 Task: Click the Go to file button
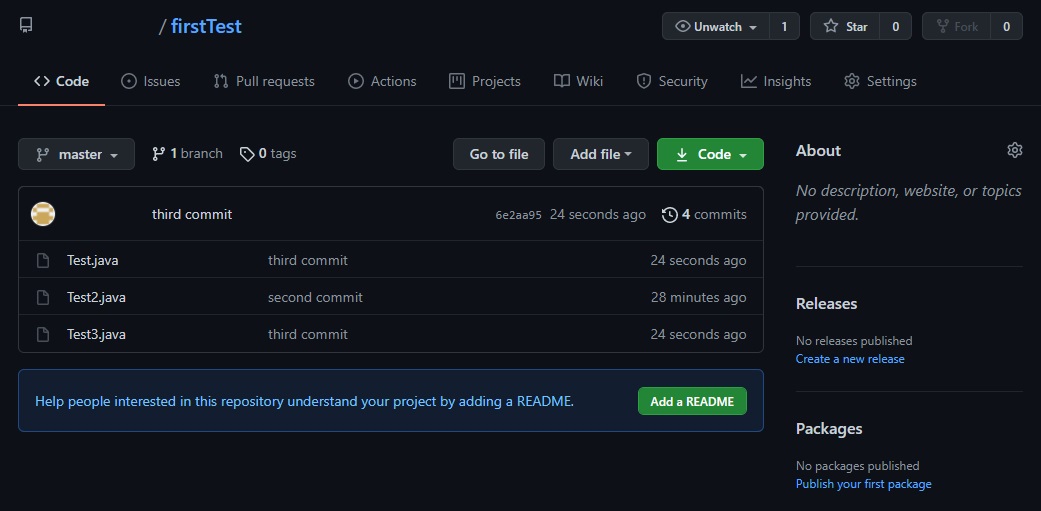(499, 154)
